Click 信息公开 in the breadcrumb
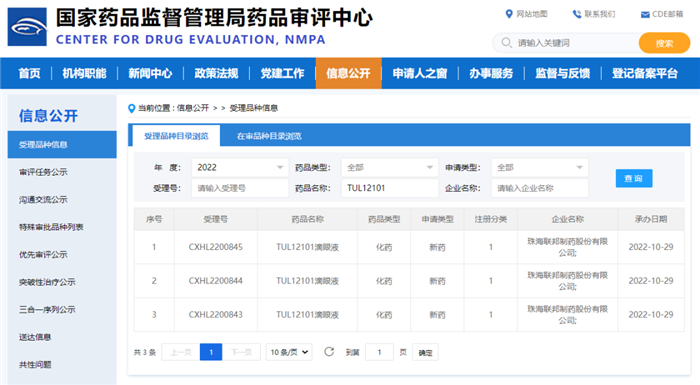Screen dimensions: 700x385 [x=193, y=108]
